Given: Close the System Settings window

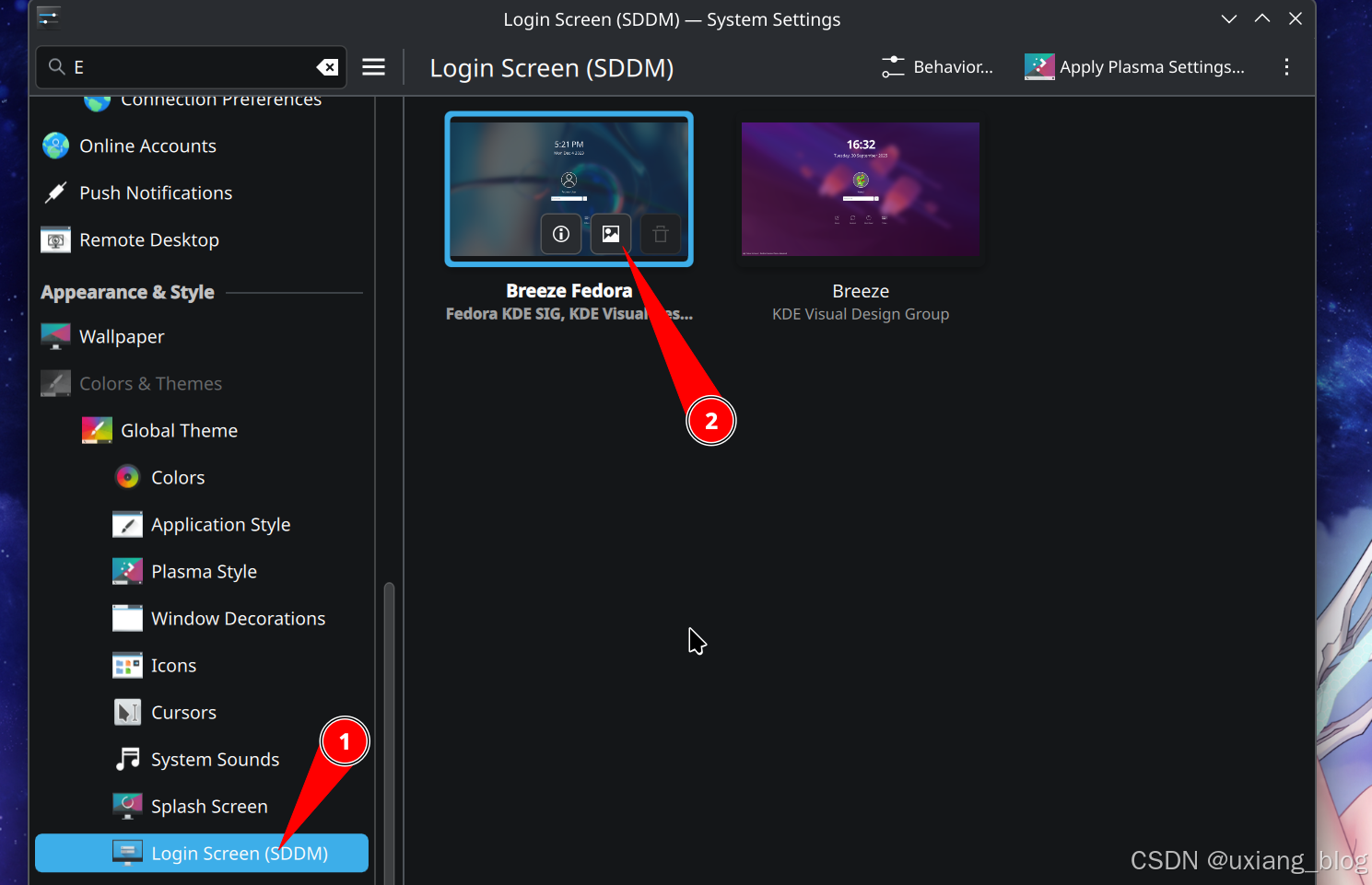Looking at the screenshot, I should pos(1296,18).
